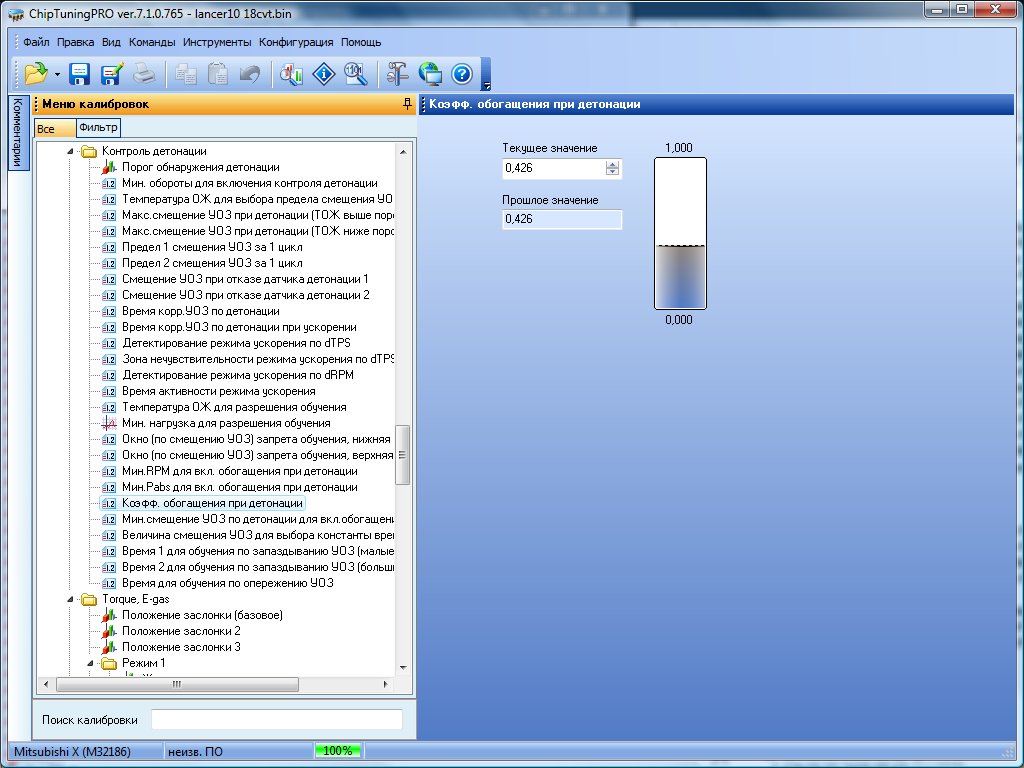The width and height of the screenshot is (1024, 768).
Task: Click the vertical value gauge bar
Action: tap(680, 233)
